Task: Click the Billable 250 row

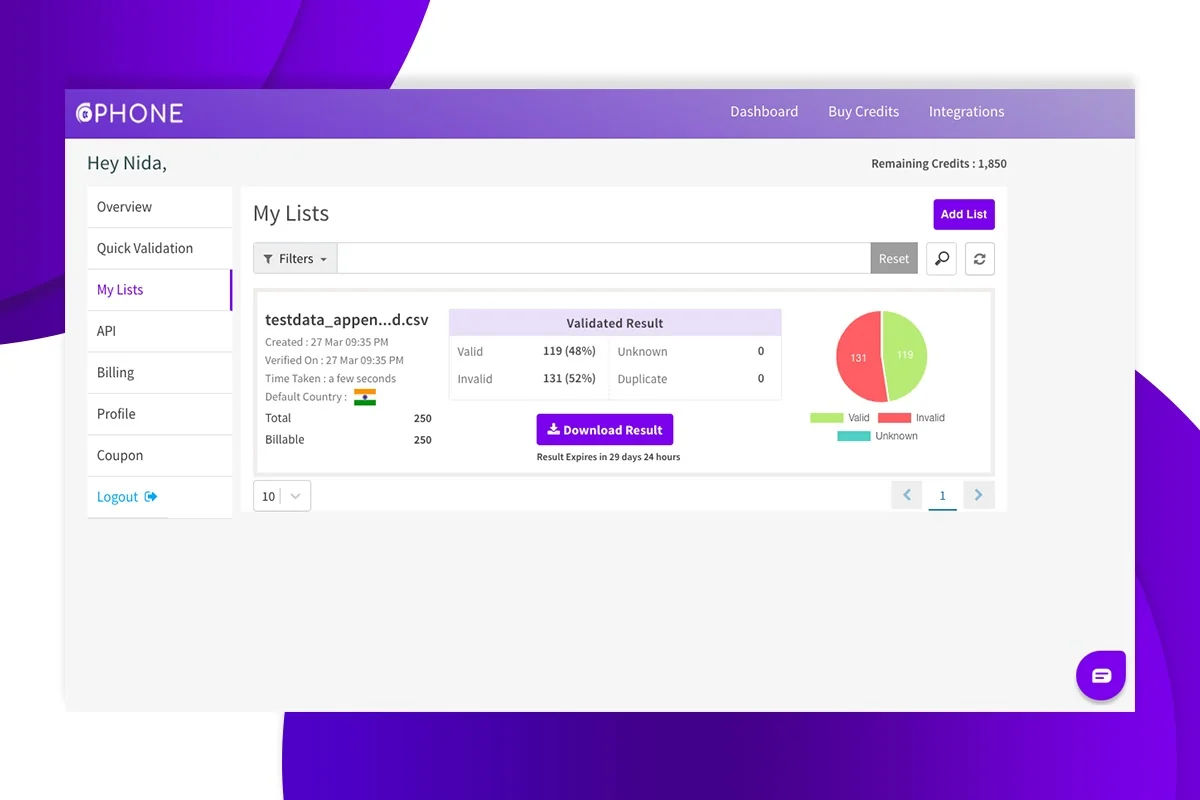Action: pos(348,440)
